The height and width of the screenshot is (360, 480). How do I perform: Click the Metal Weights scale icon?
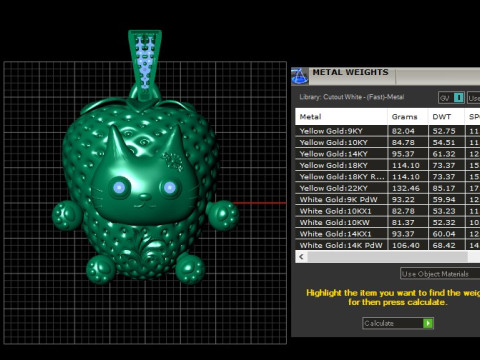(300, 76)
